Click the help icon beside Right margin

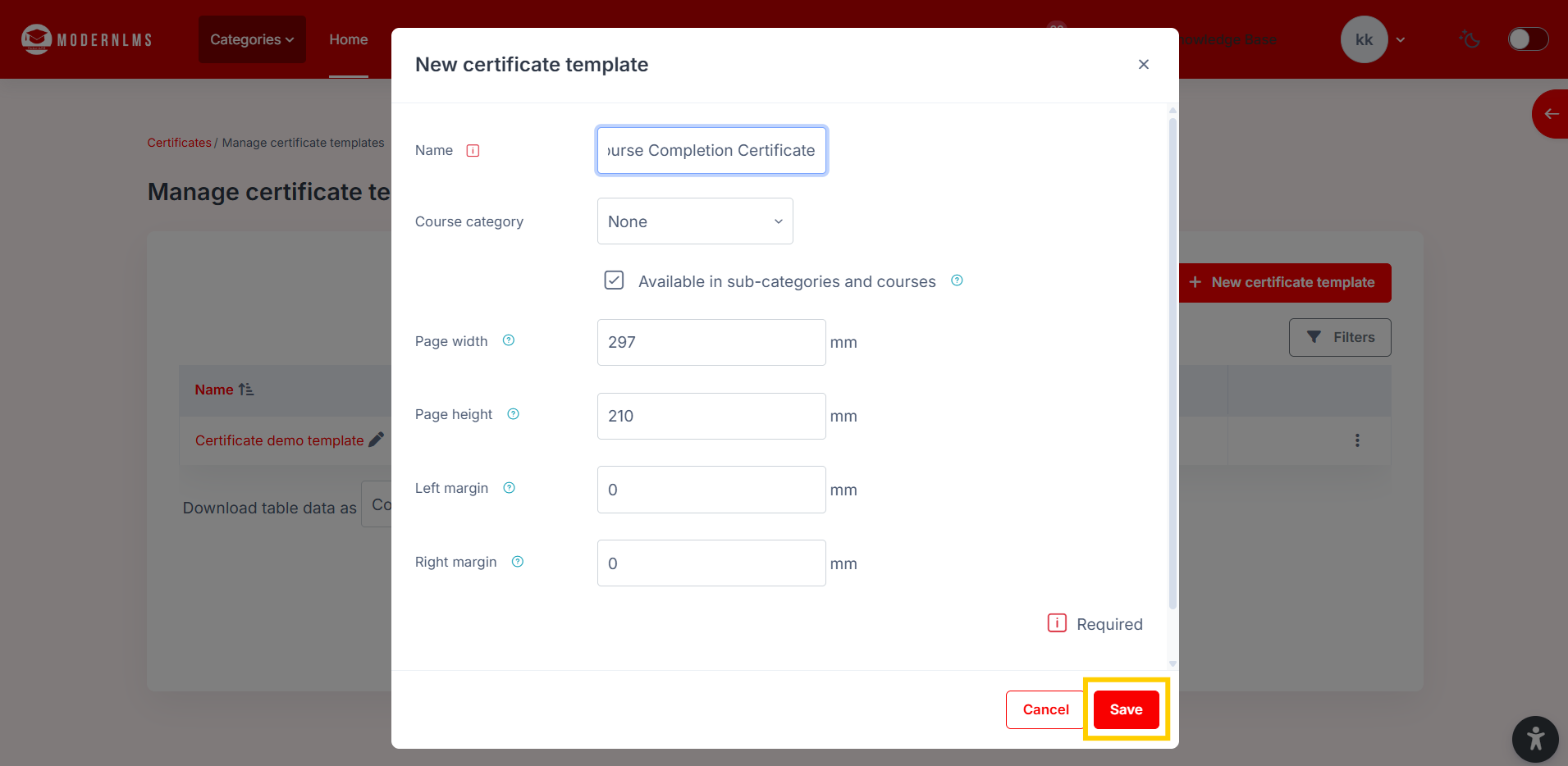point(518,562)
